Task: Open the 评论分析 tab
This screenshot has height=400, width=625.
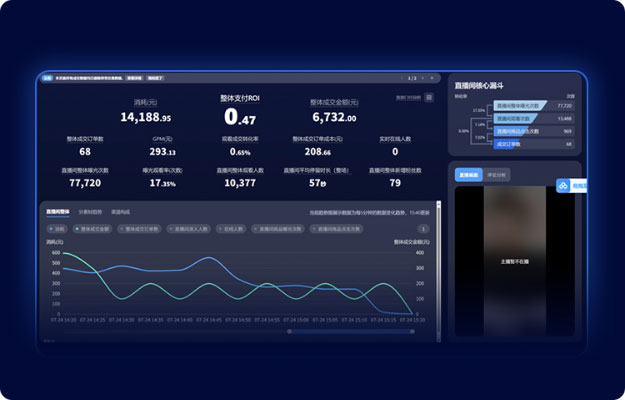Action: (x=496, y=175)
